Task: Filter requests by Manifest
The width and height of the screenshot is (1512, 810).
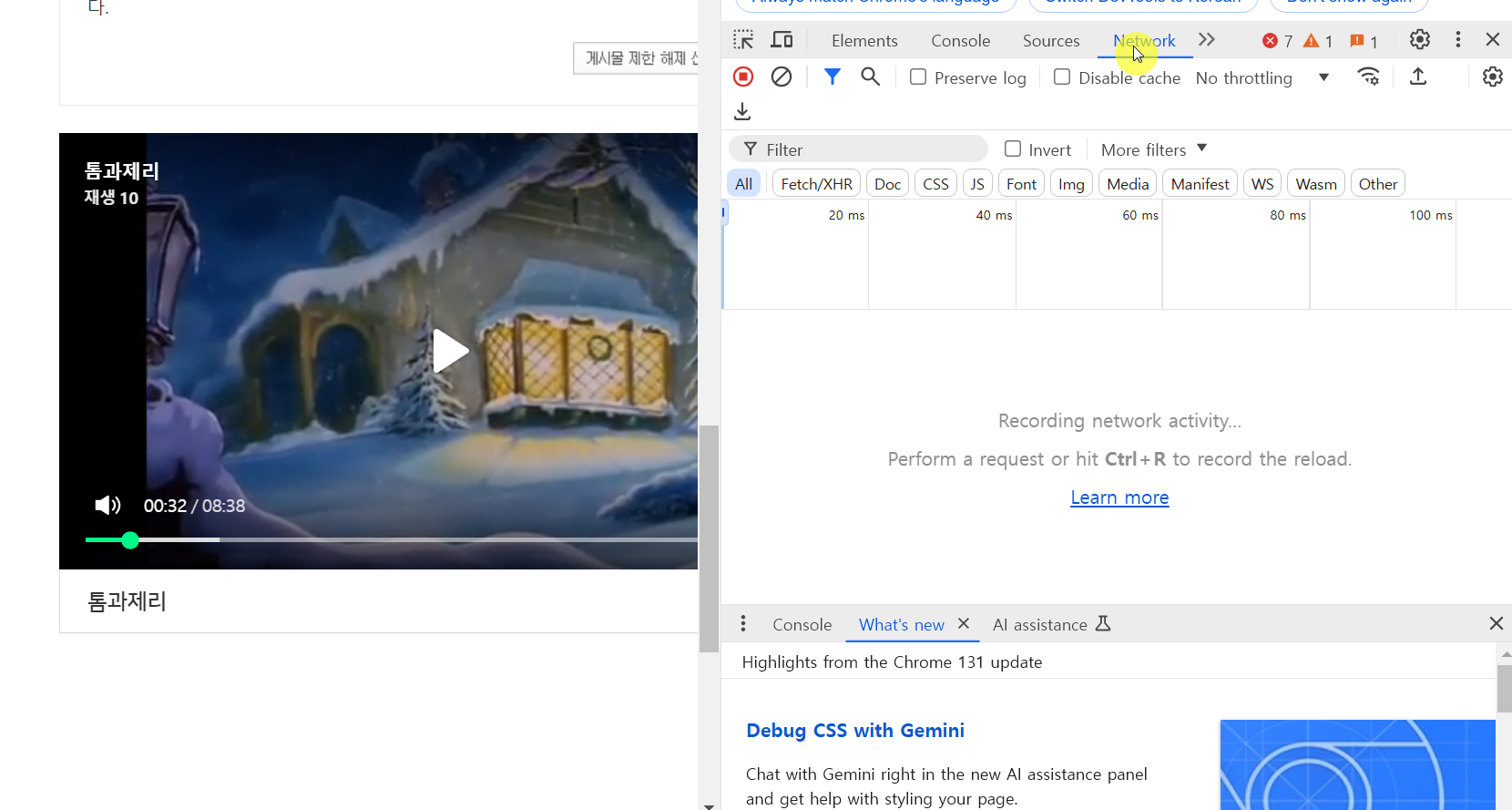Action: pyautogui.click(x=1200, y=184)
